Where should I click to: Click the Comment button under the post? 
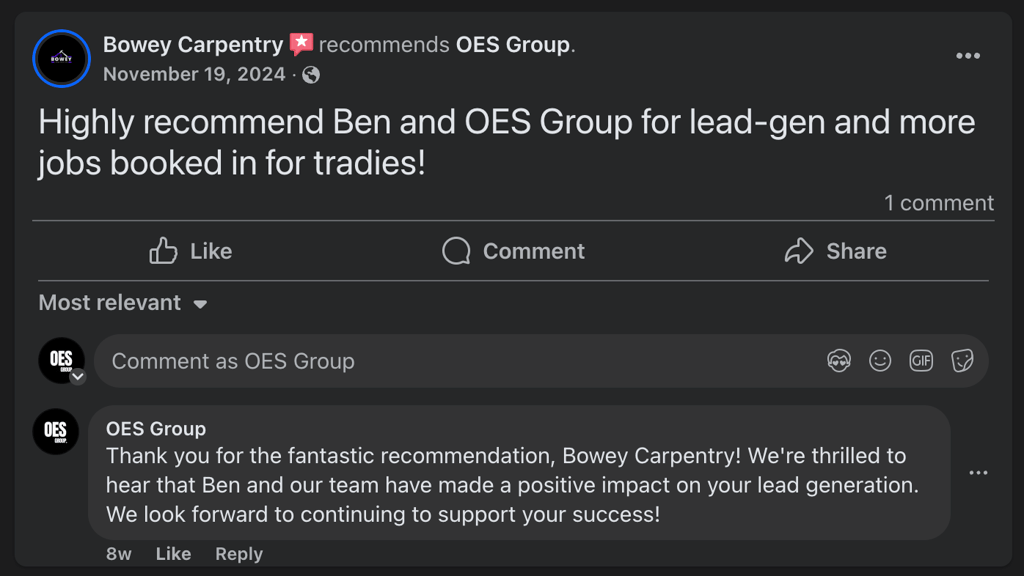(513, 251)
